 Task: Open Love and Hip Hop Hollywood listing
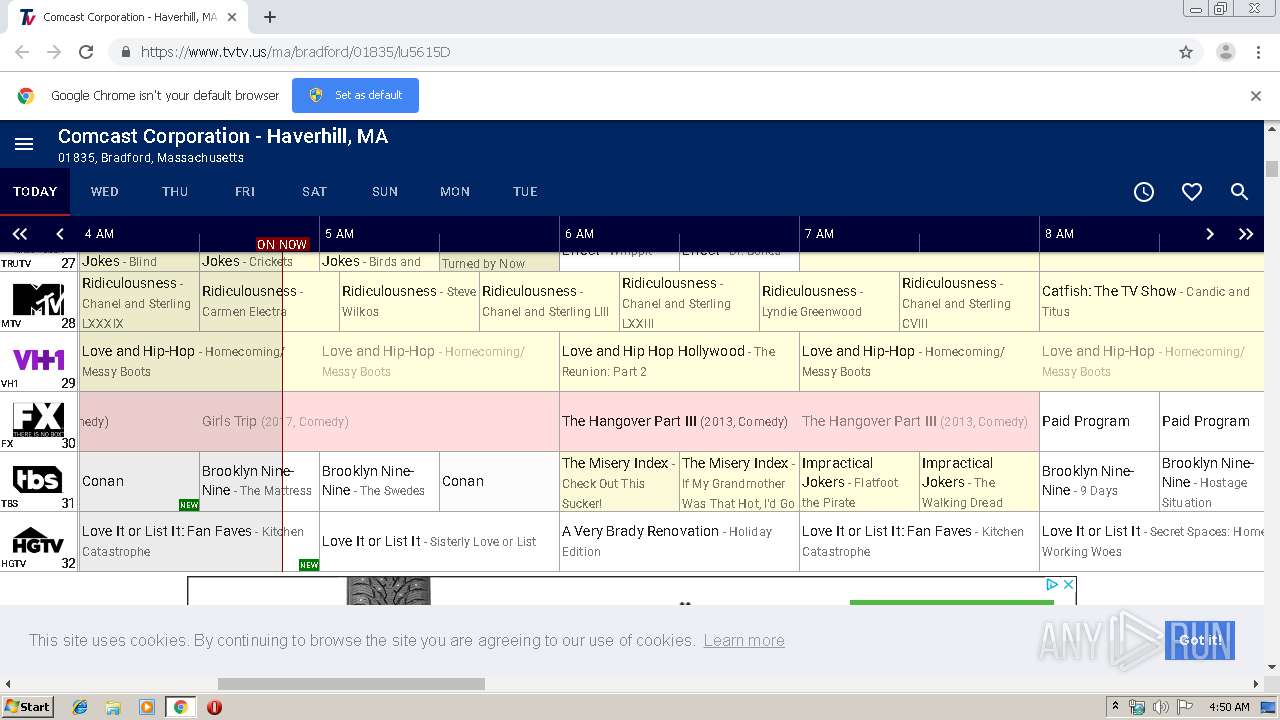tap(679, 361)
